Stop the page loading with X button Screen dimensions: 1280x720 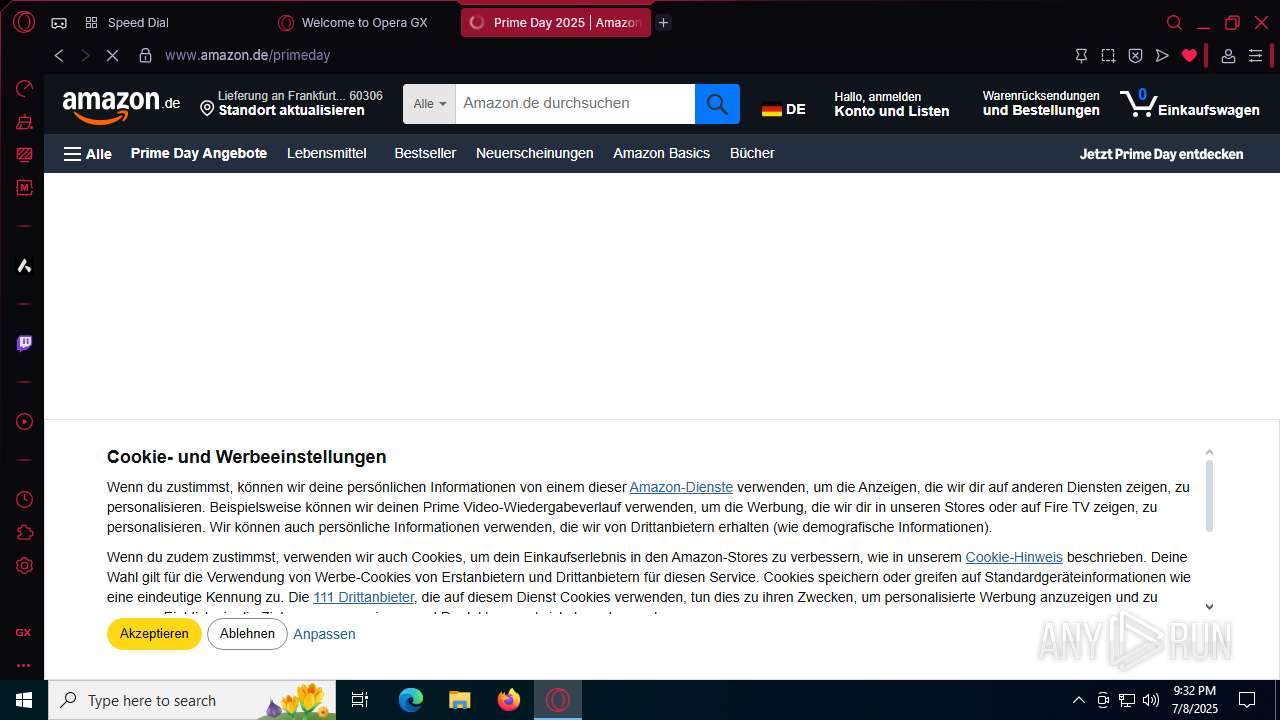[112, 56]
